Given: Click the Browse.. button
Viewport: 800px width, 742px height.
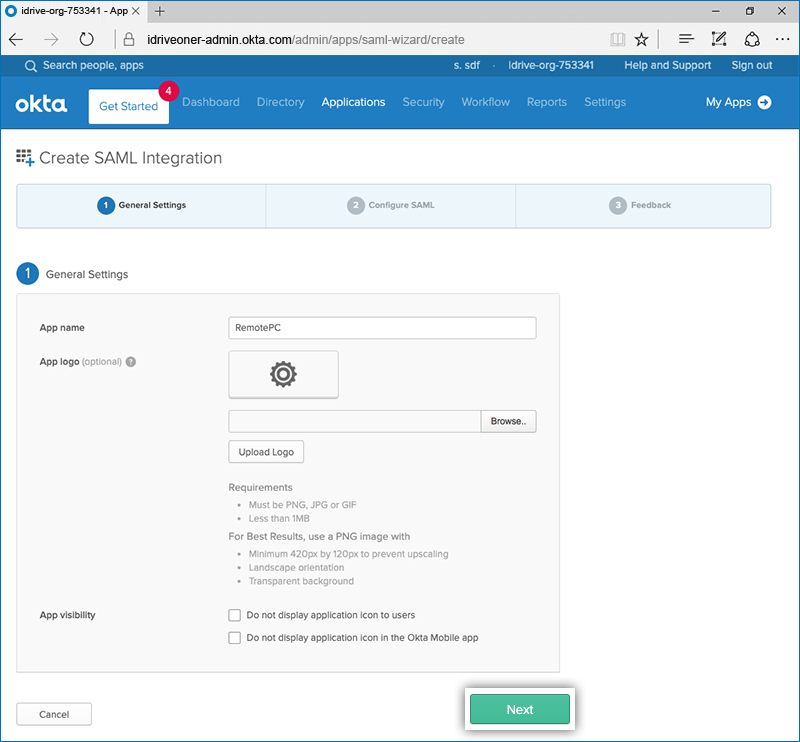Looking at the screenshot, I should pyautogui.click(x=508, y=421).
